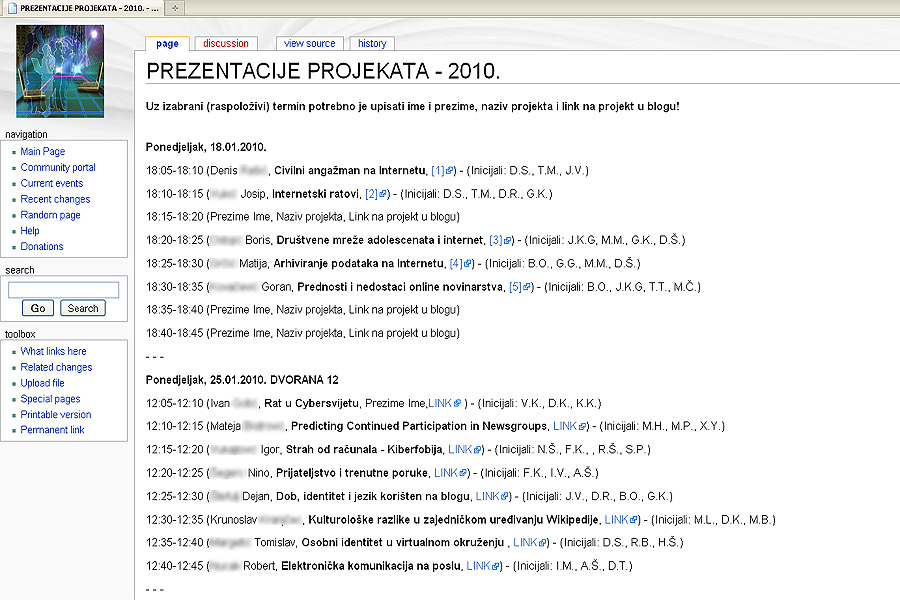Click the heading 'Ponedjeljak, 25.01.2010. DVORANA 12'

pos(242,380)
